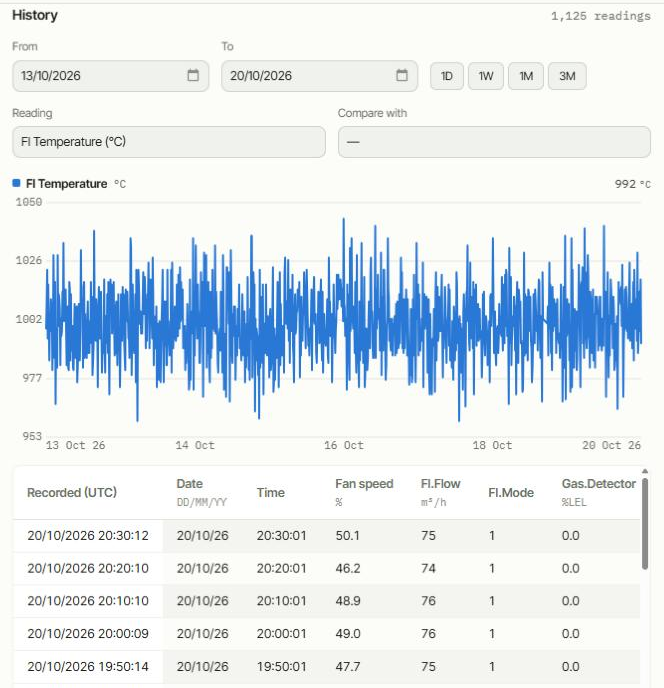Image resolution: width=664 pixels, height=688 pixels.
Task: Open the From date calendar icon
Action: tap(193, 75)
